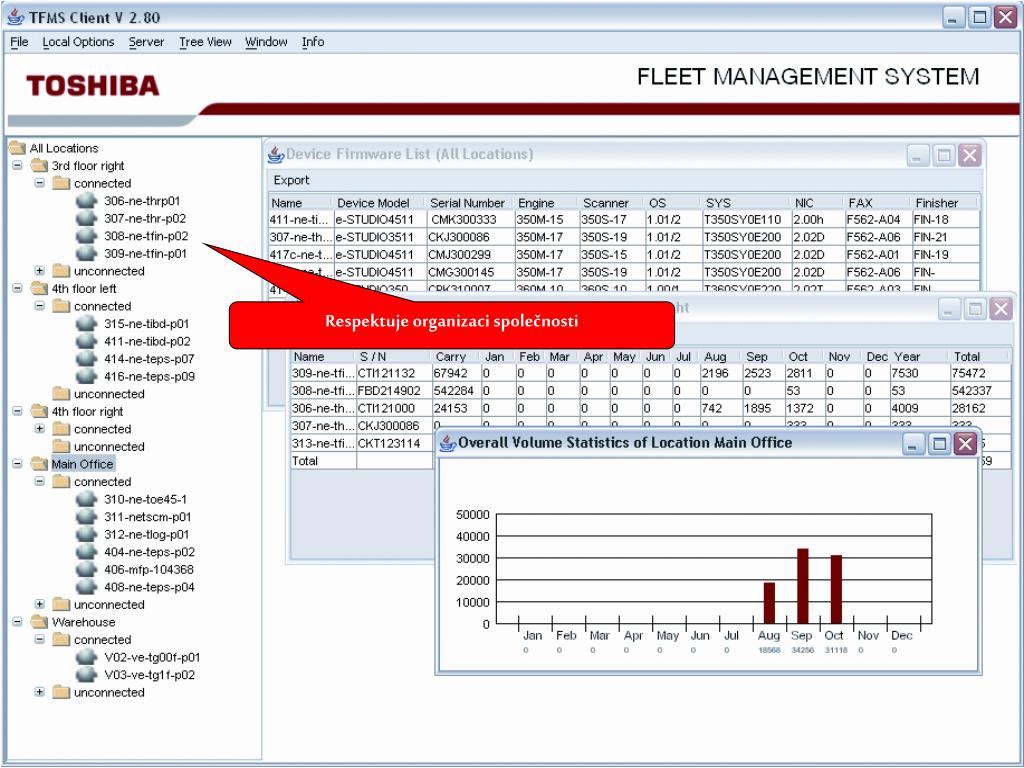Expand connected folder under 4th floor right

pos(40,429)
